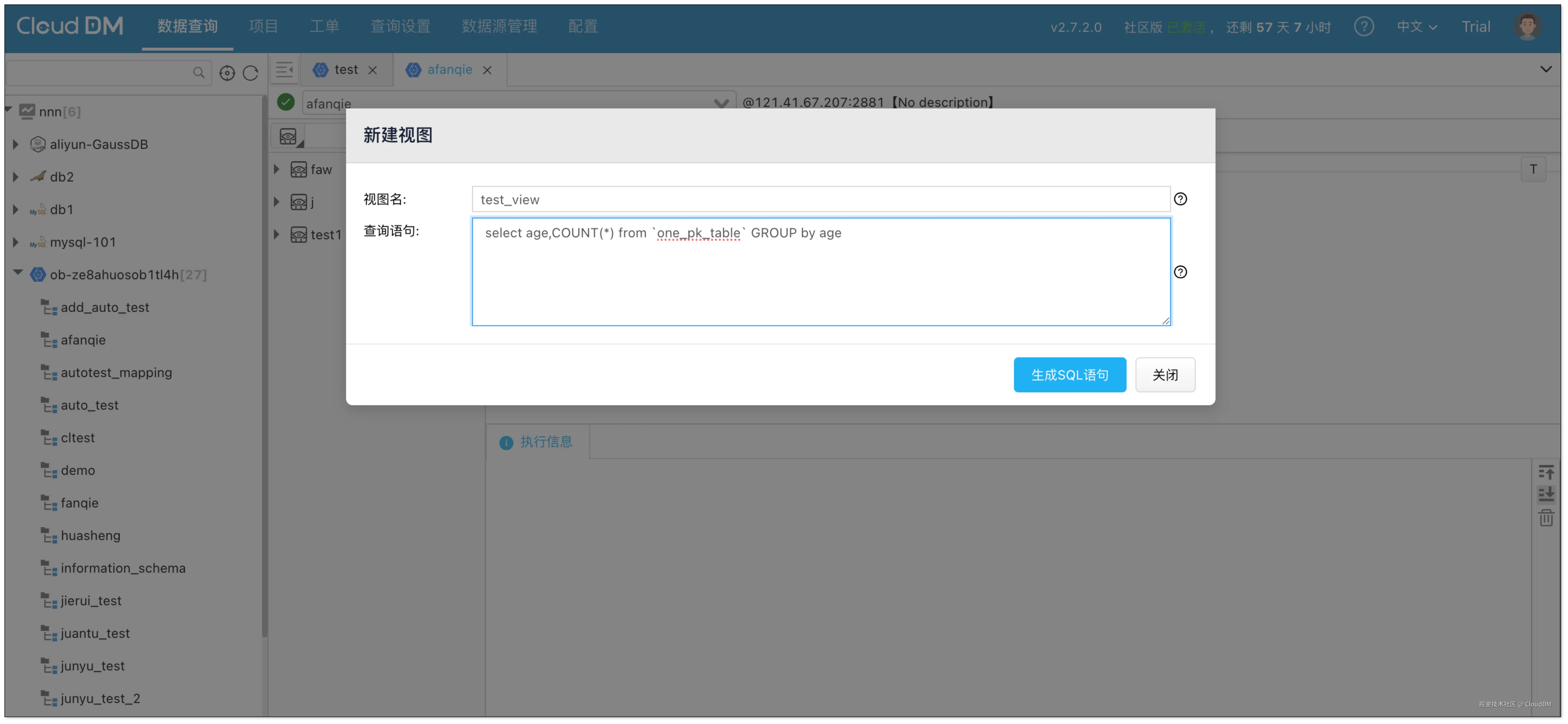The image size is (1568, 724).
Task: Open the 数据源管理 menu
Action: coord(499,27)
